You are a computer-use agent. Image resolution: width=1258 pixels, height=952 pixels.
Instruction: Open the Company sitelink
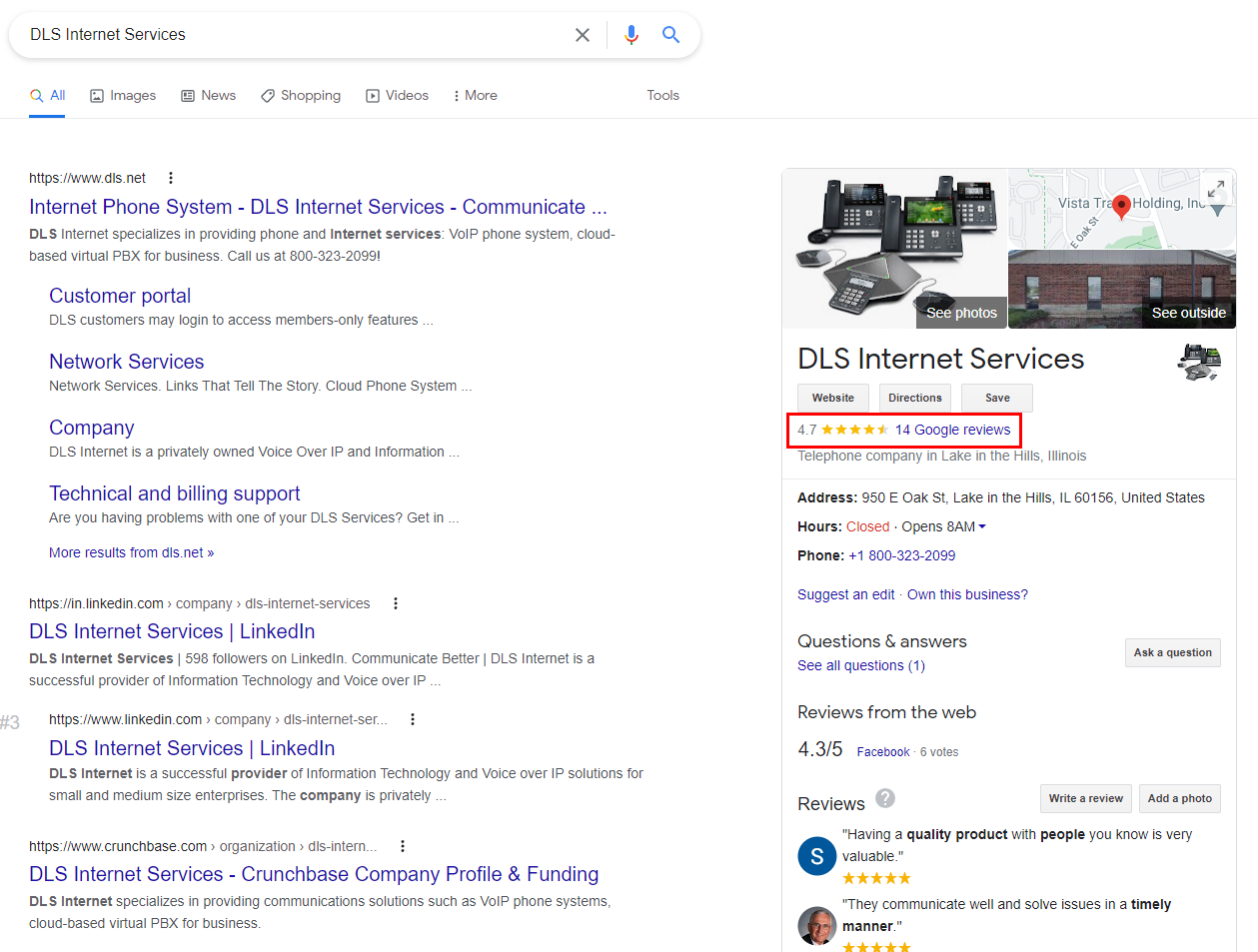point(92,428)
